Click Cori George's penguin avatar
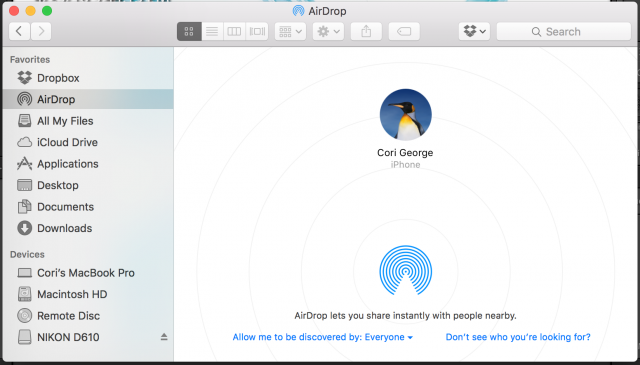640x365 pixels. 405,115
